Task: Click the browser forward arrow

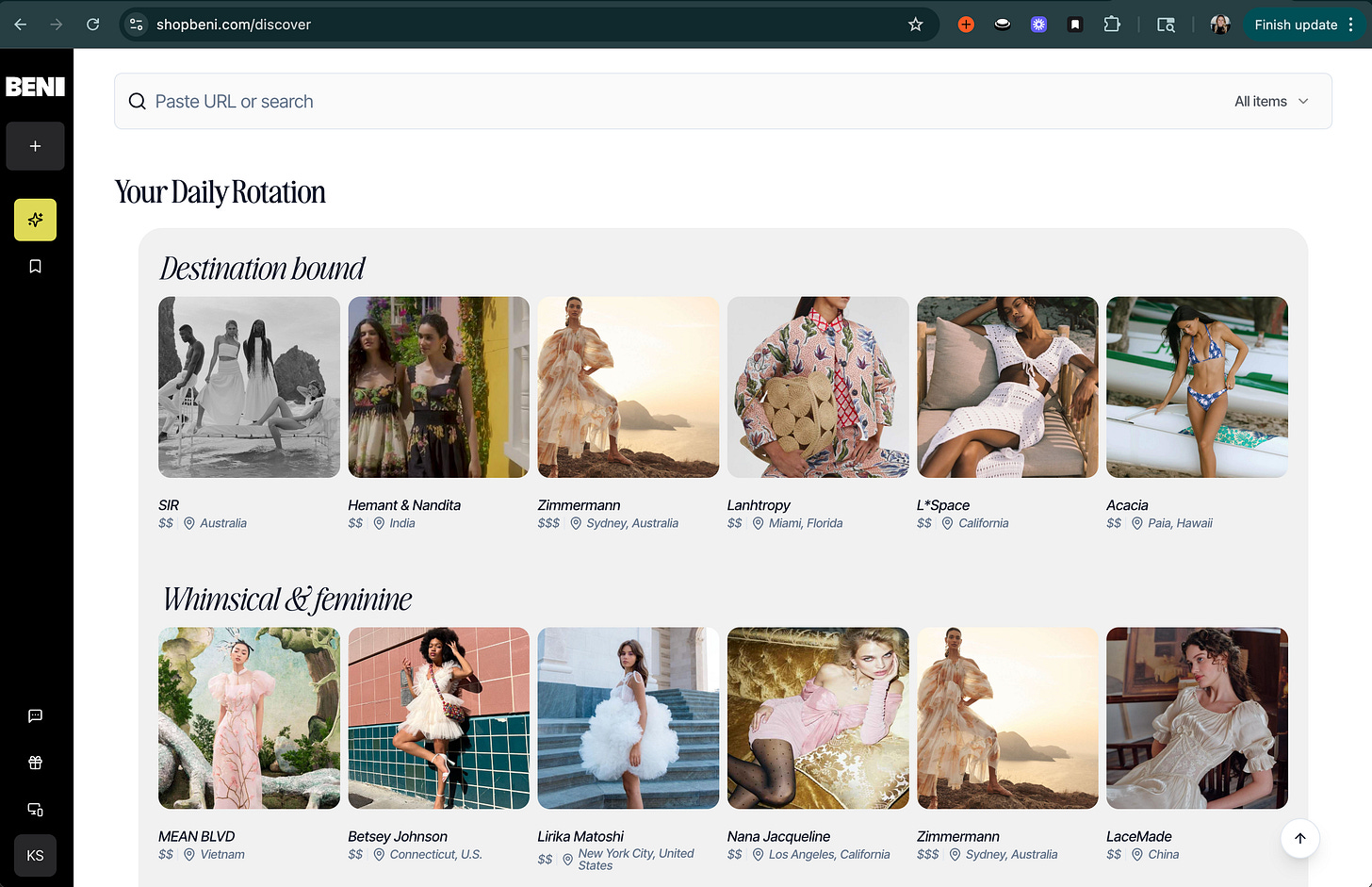Action: (57, 25)
